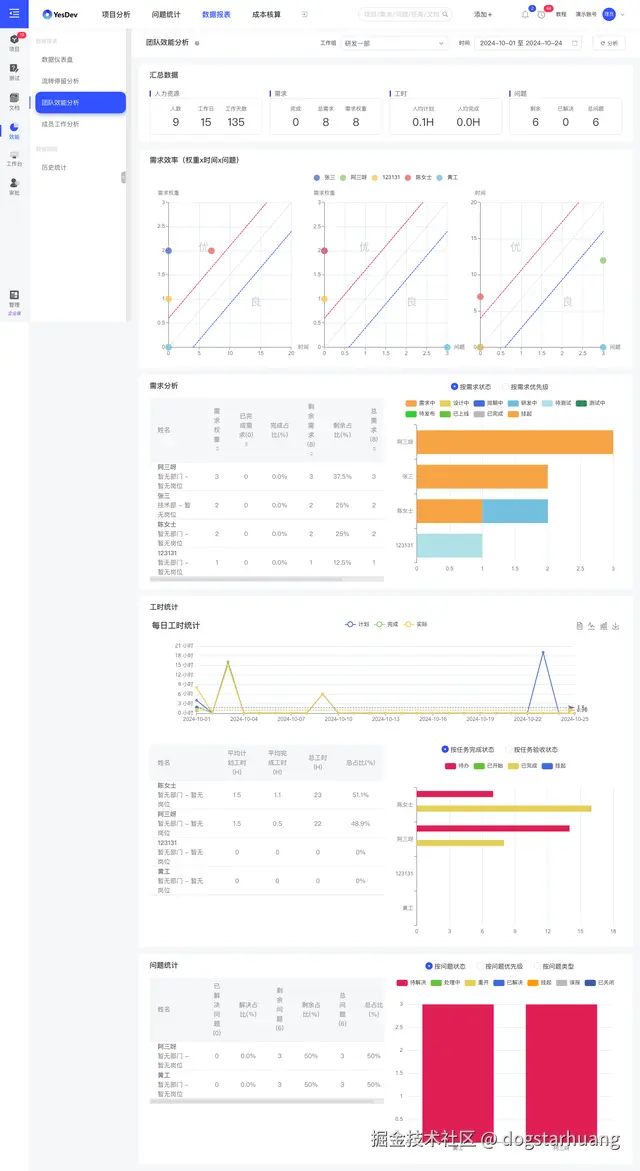Click the user avatar in top bar

click(x=609, y=14)
